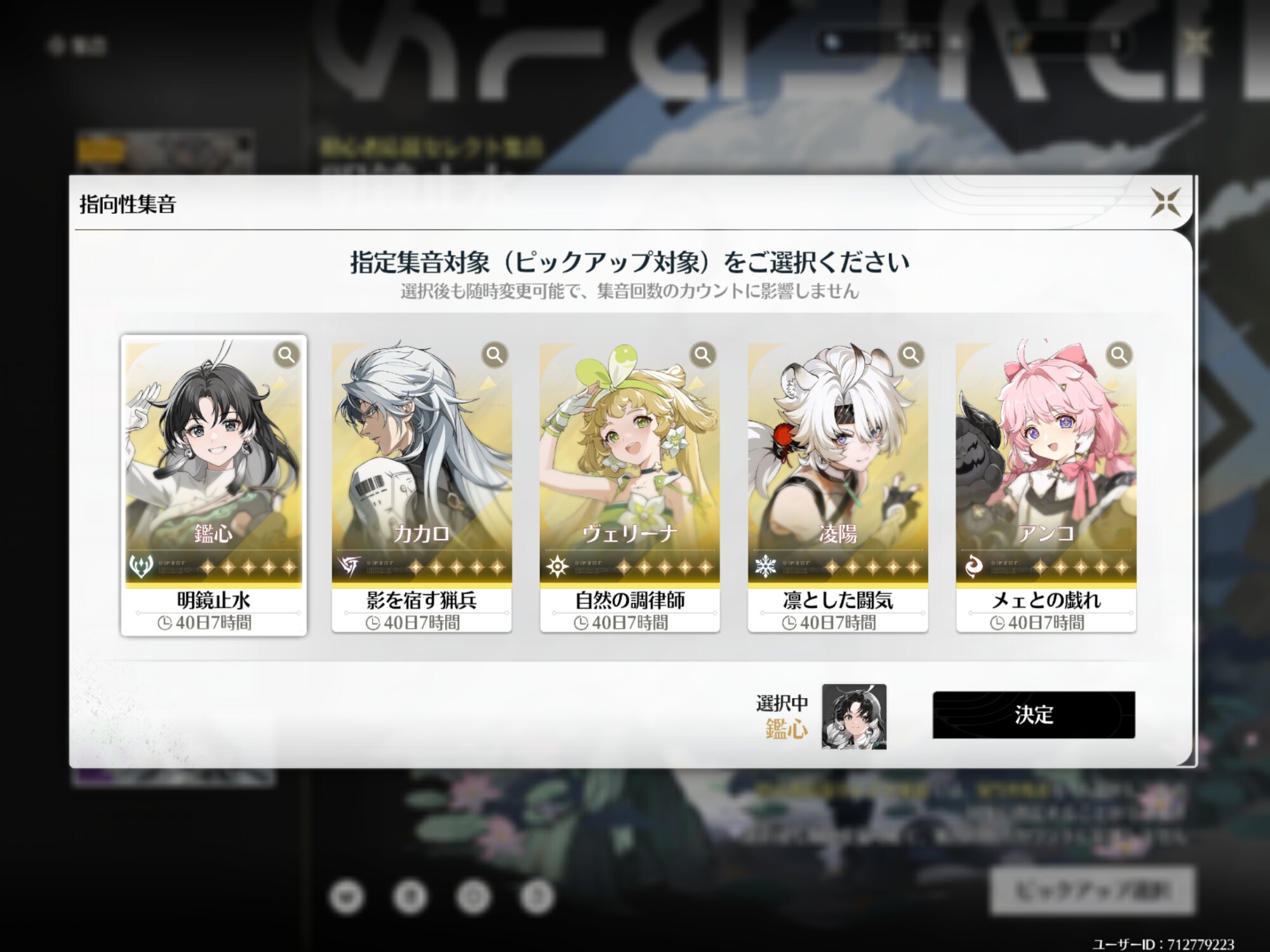Click the snowflake element icon on 凌陽 card

765,565
